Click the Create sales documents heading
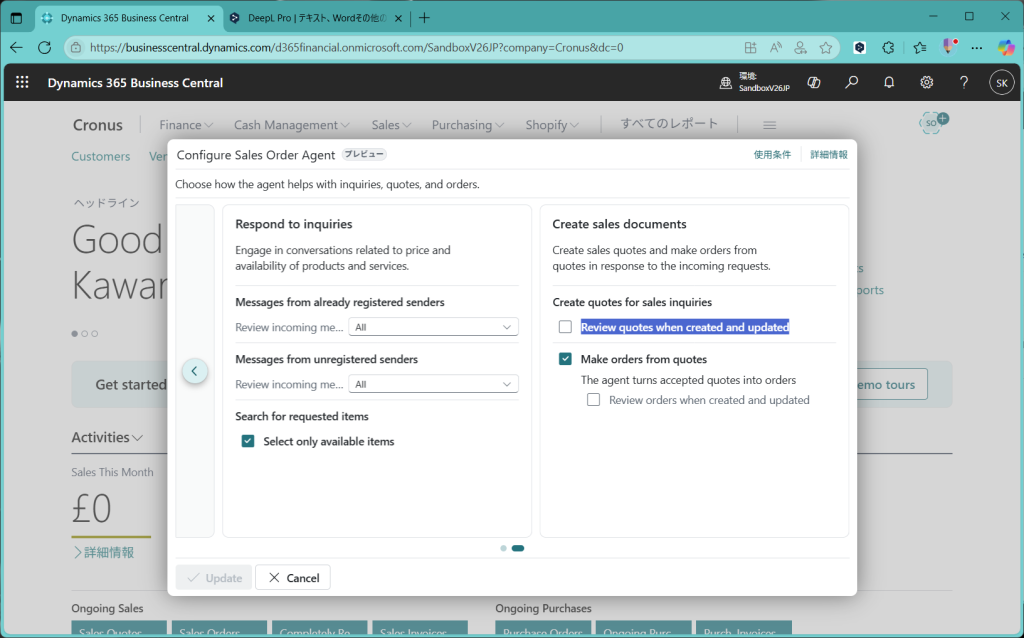This screenshot has width=1024, height=638. click(x=619, y=224)
